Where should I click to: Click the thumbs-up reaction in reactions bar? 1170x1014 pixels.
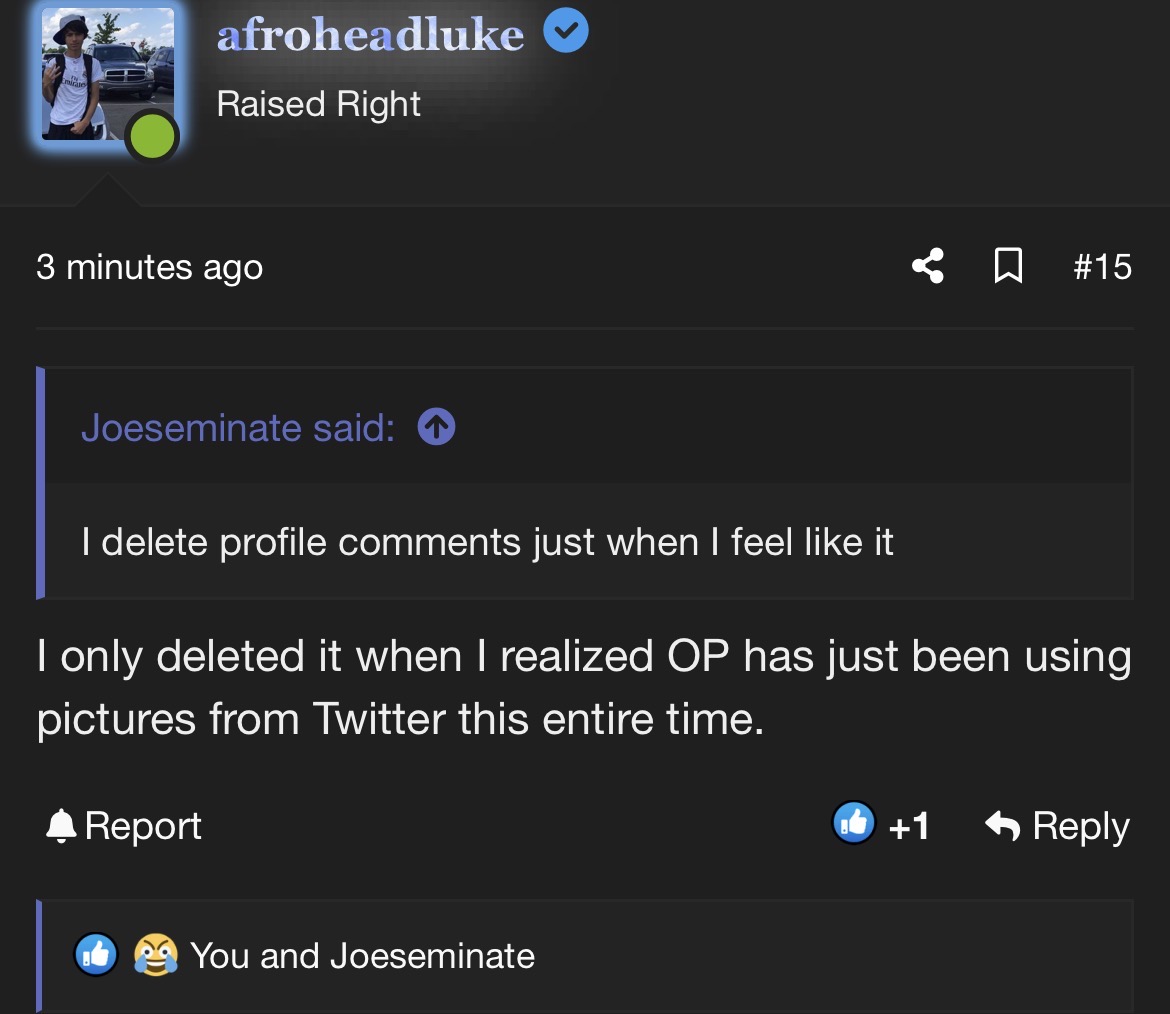pos(96,954)
